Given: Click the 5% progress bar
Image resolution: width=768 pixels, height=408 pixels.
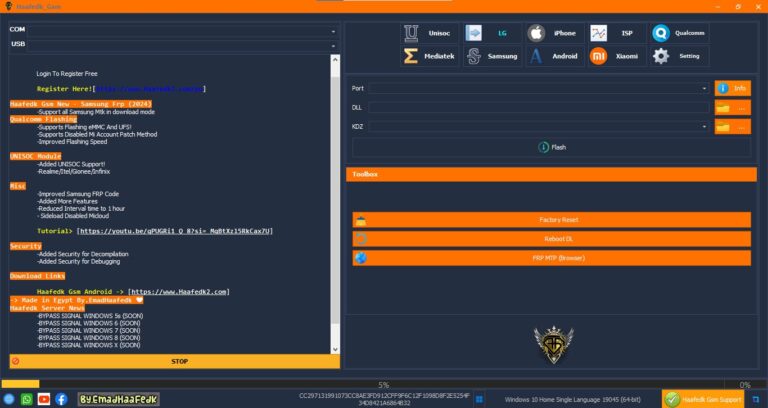Looking at the screenshot, I should point(362,384).
